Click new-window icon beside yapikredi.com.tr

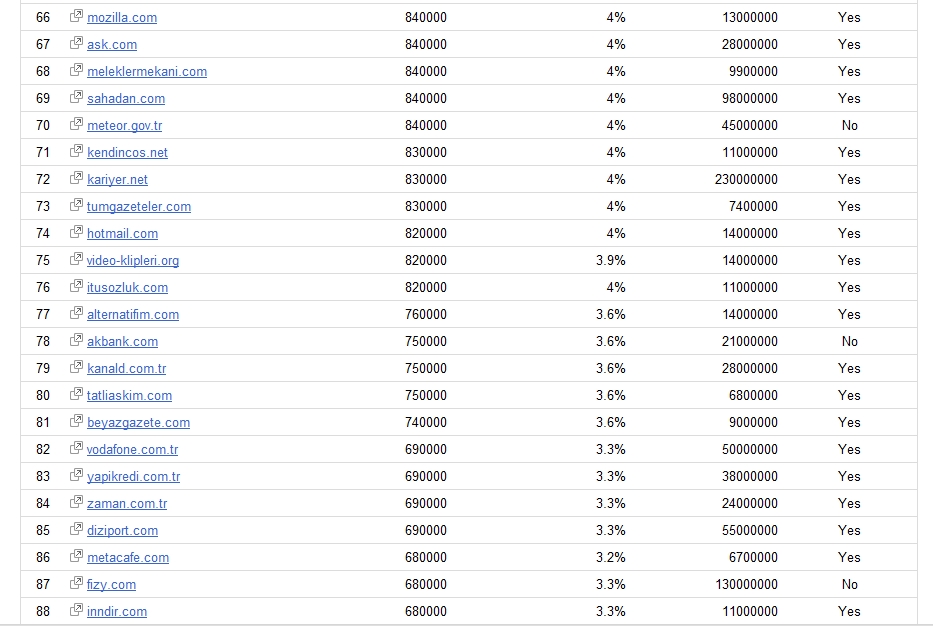[76, 475]
